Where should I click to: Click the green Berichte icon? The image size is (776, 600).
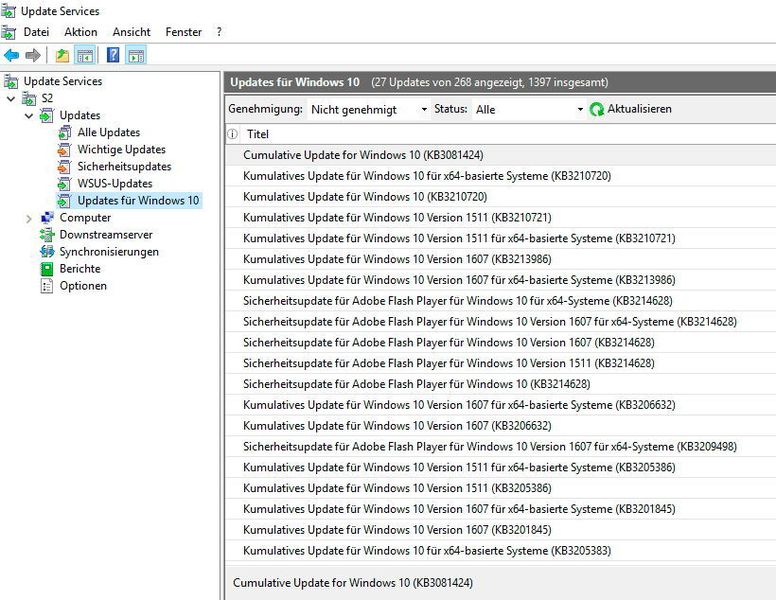[x=47, y=269]
